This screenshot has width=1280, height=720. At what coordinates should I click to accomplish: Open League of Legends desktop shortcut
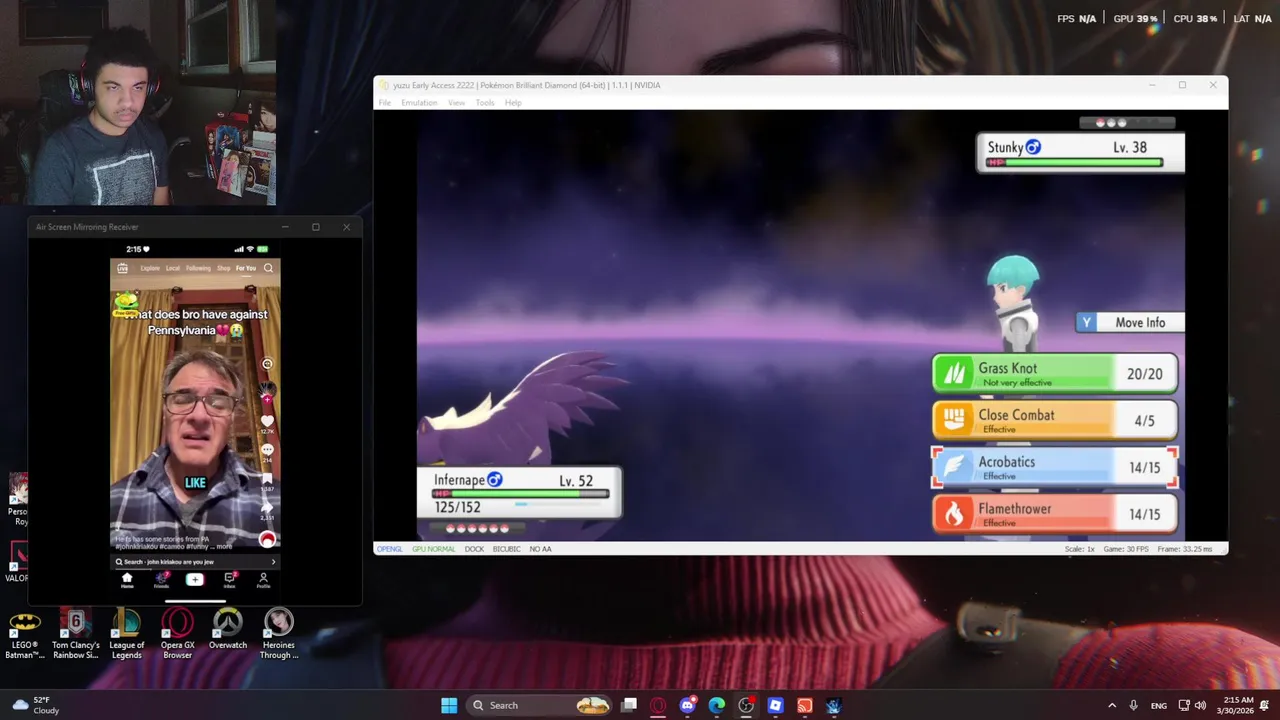tap(126, 635)
